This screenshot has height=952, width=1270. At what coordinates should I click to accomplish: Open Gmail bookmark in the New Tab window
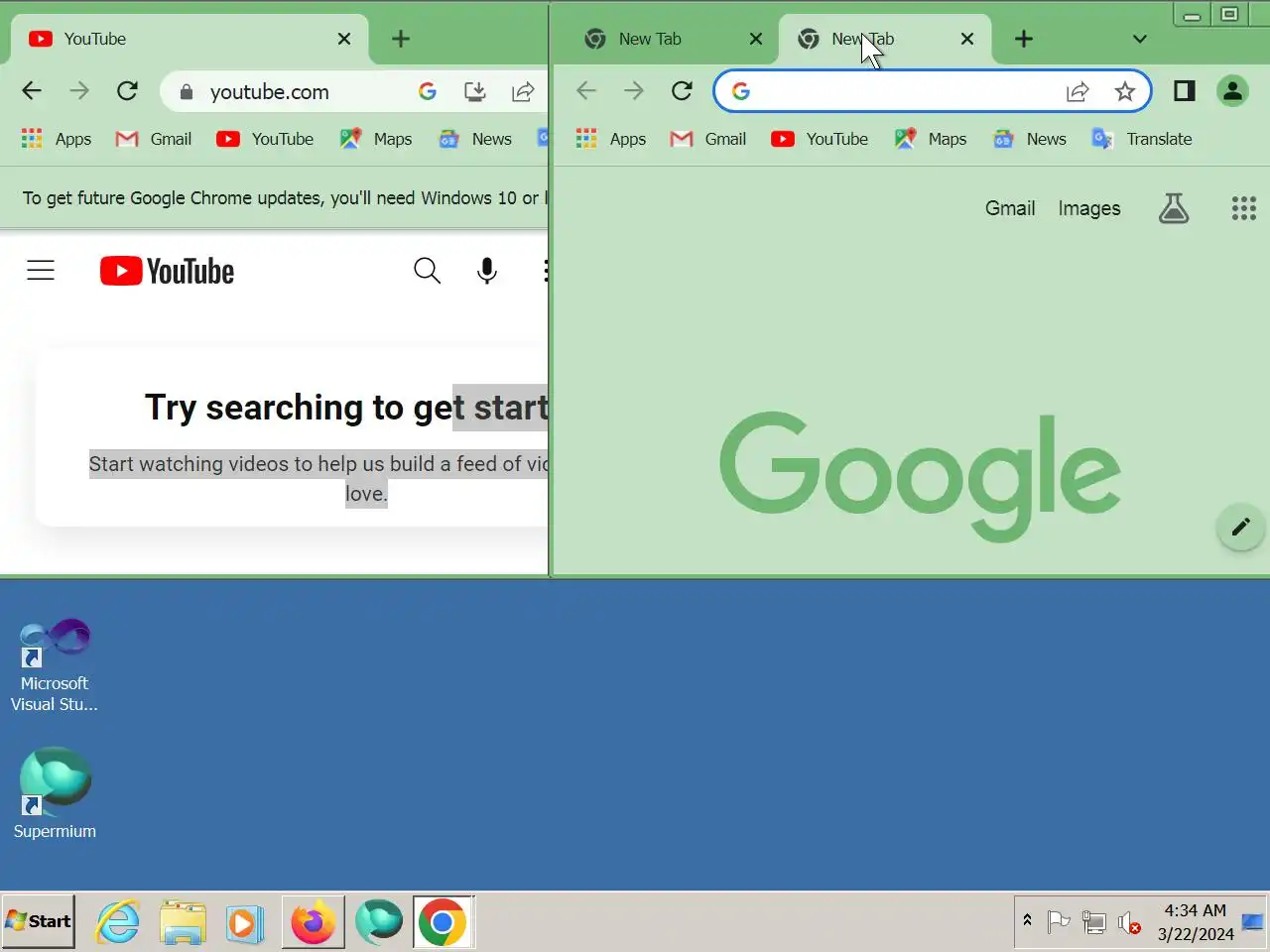pyautogui.click(x=708, y=139)
